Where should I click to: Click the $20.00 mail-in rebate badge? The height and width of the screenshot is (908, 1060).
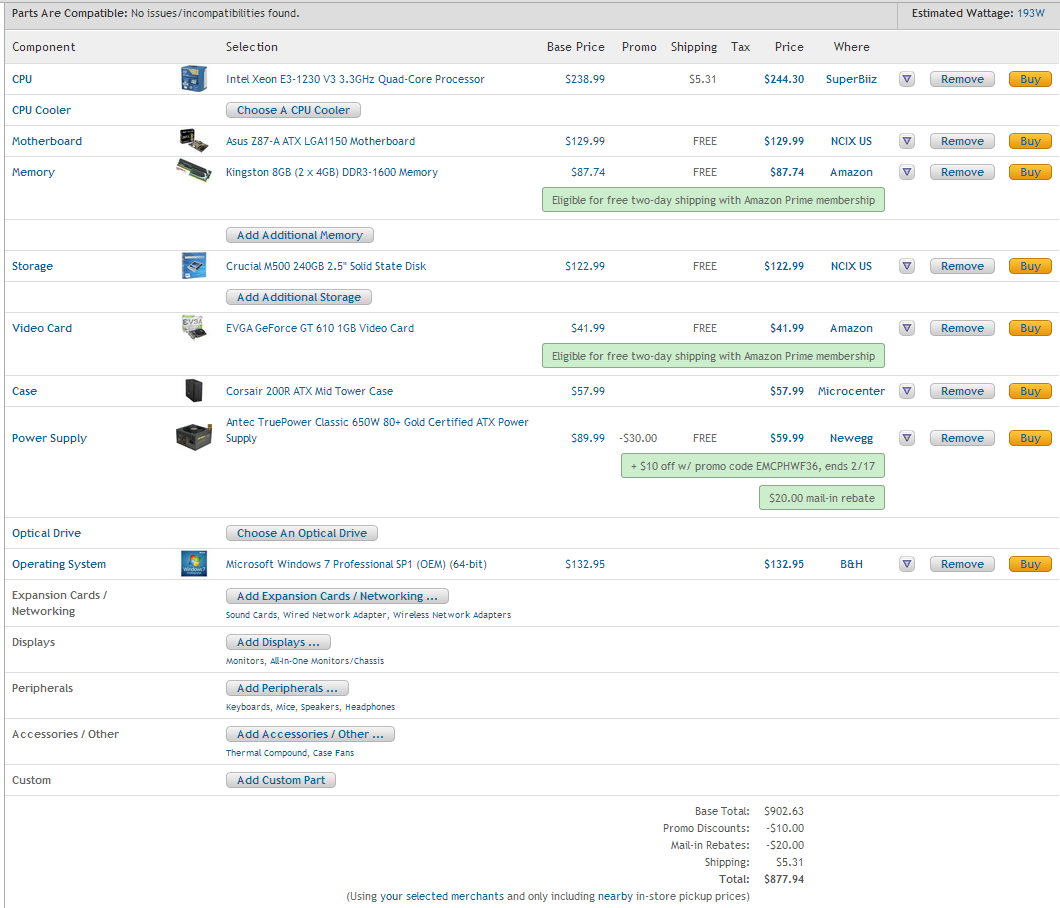point(821,498)
